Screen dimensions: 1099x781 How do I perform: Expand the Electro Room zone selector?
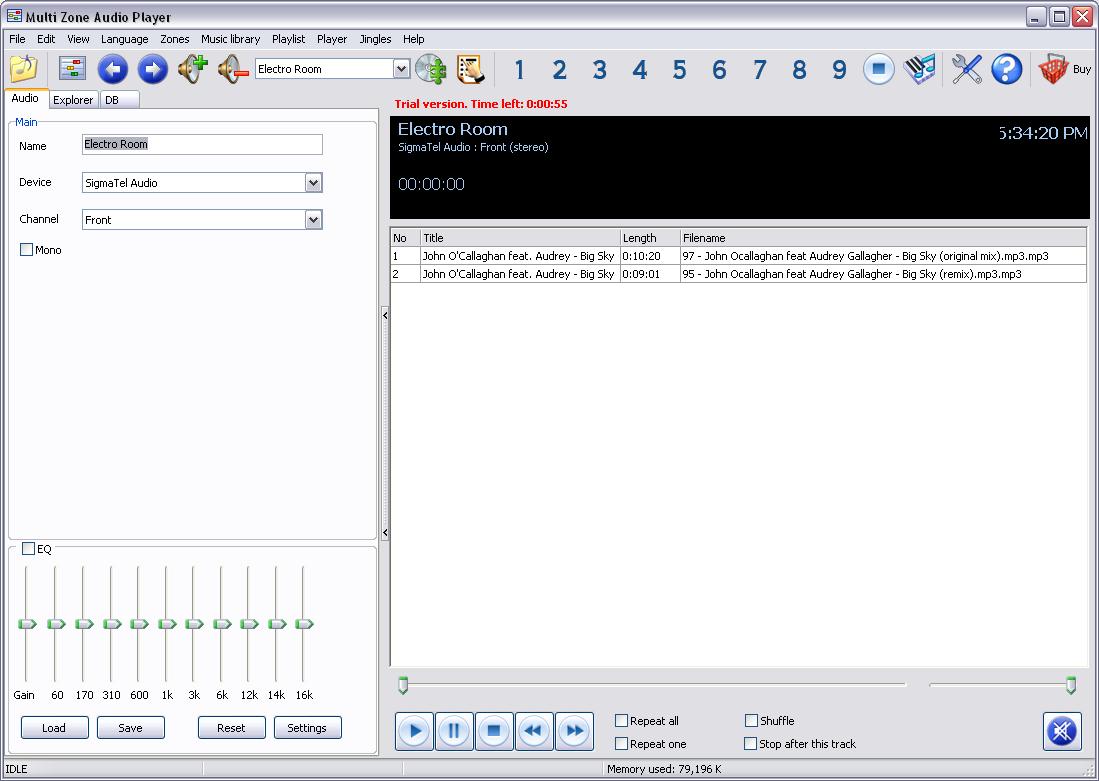(400, 69)
